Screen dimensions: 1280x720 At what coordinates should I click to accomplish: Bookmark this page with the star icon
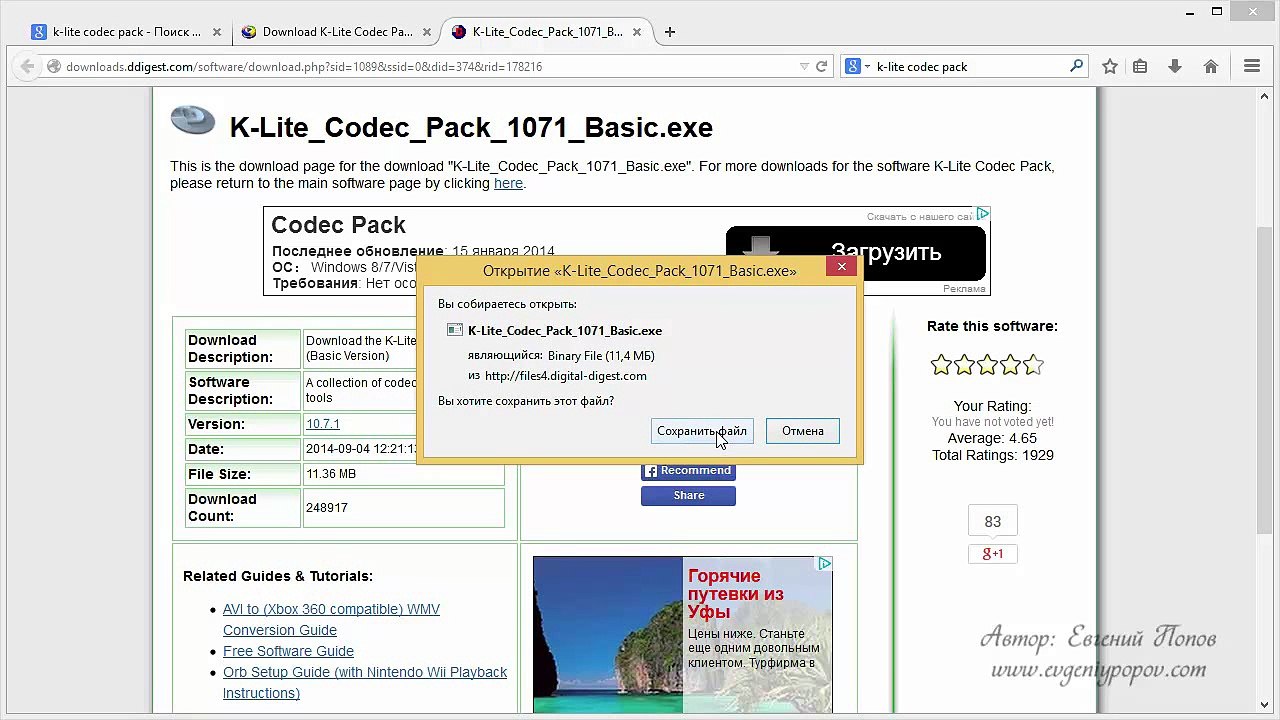coord(1110,67)
